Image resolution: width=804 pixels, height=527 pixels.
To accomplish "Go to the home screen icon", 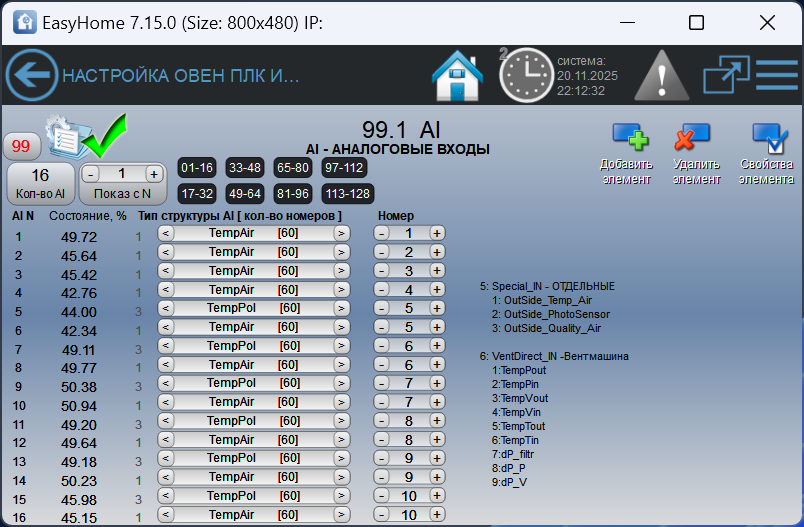I will pos(457,75).
